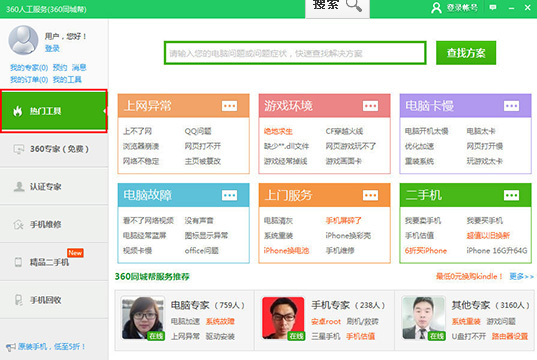Open the 预约 link
The height and width of the screenshot is (360, 537).
click(x=60, y=67)
